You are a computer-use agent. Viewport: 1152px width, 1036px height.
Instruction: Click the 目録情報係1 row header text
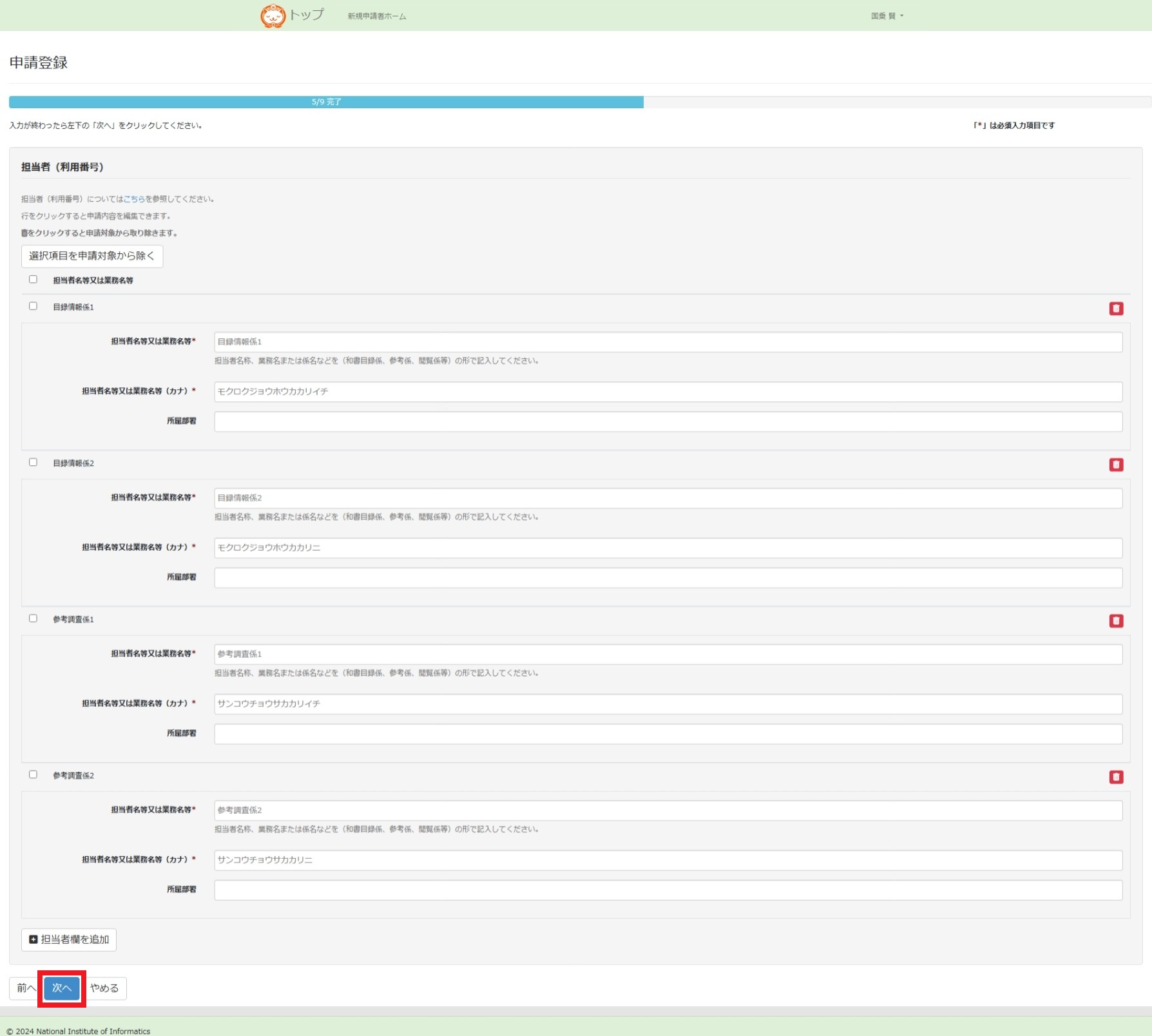tap(73, 307)
